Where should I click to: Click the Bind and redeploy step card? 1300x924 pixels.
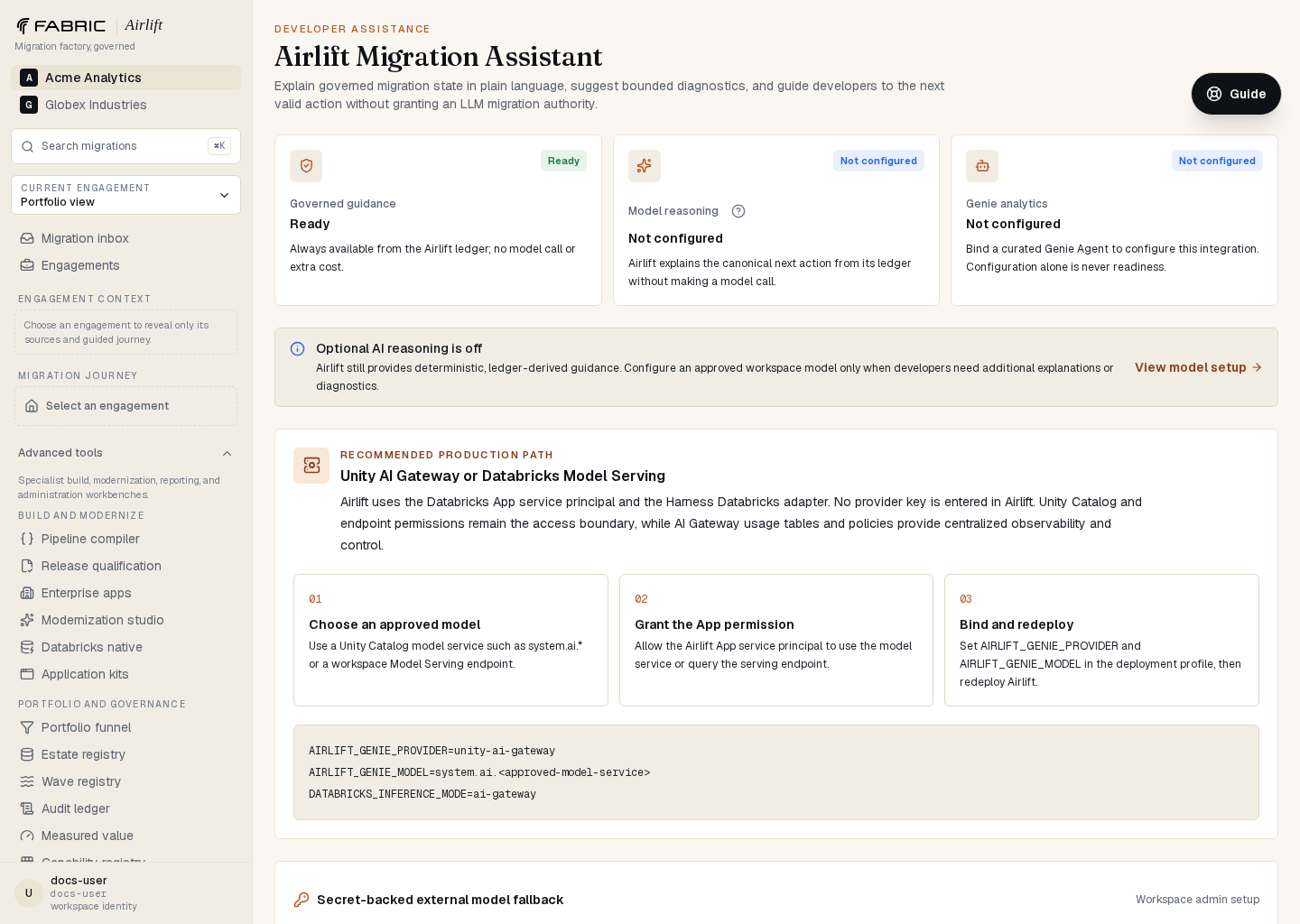pos(1101,640)
